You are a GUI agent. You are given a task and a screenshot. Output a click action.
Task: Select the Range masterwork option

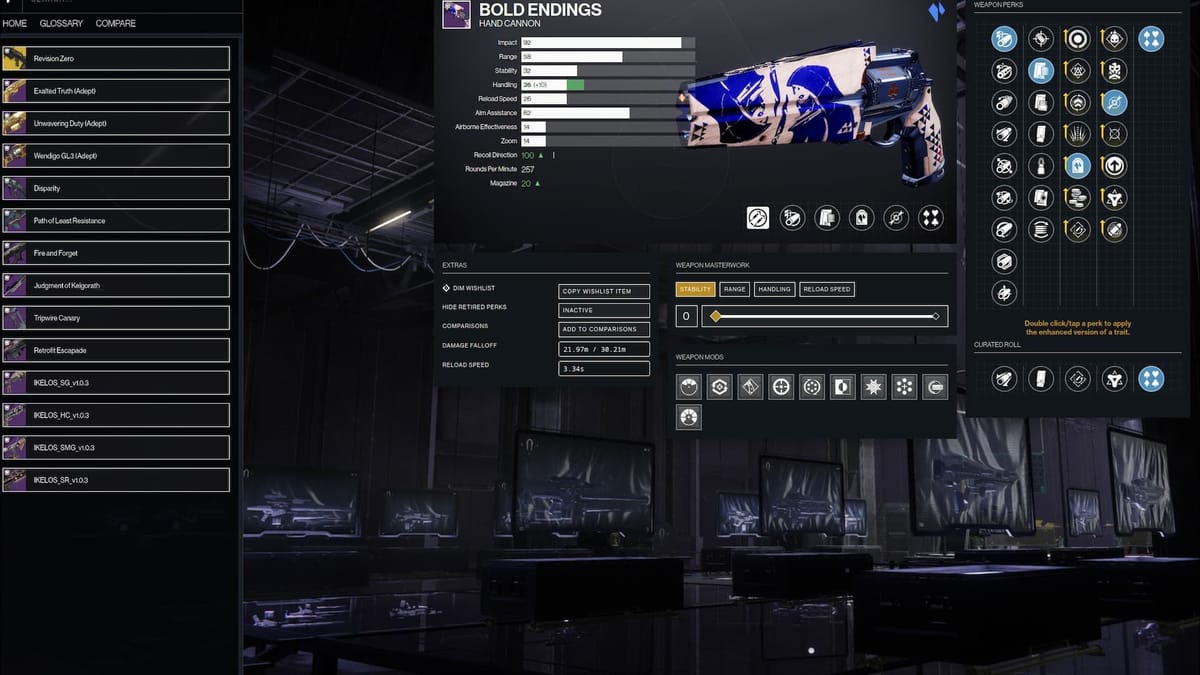735,289
